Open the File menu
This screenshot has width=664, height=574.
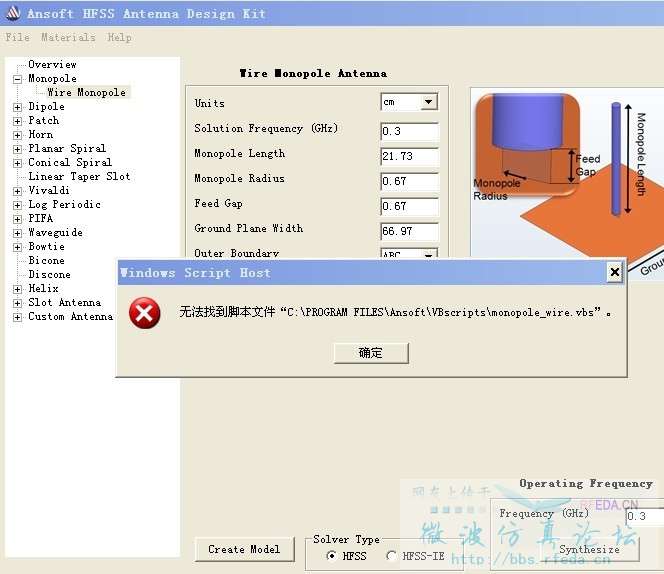(x=17, y=37)
